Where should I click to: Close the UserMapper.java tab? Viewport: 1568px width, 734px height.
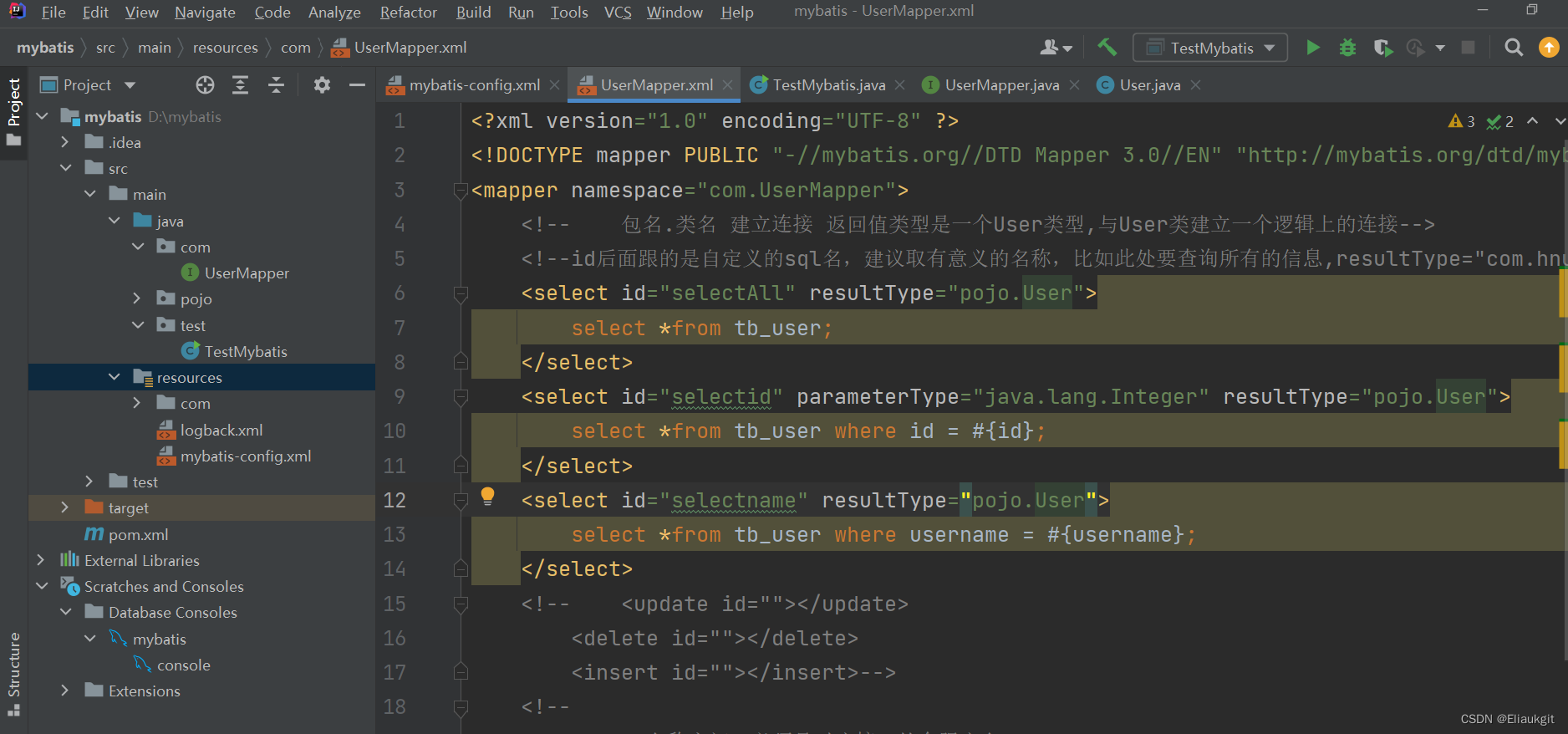(x=1074, y=85)
